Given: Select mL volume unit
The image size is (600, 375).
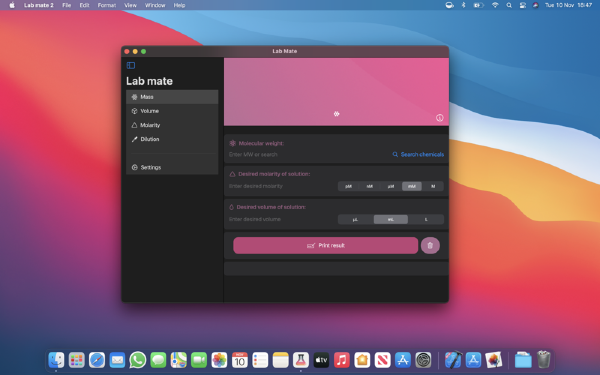Looking at the screenshot, I should click(391, 219).
